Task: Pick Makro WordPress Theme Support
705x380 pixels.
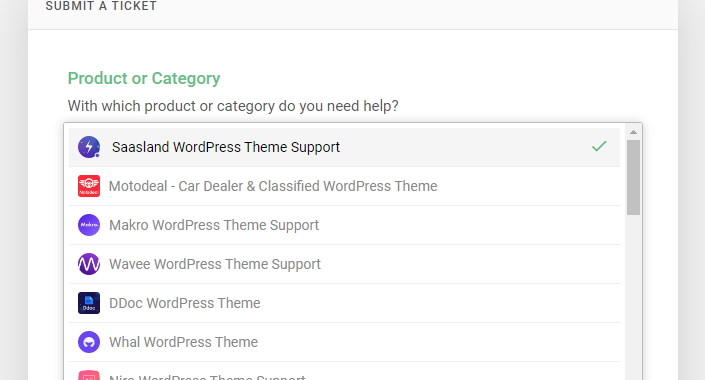Action: pyautogui.click(x=344, y=225)
